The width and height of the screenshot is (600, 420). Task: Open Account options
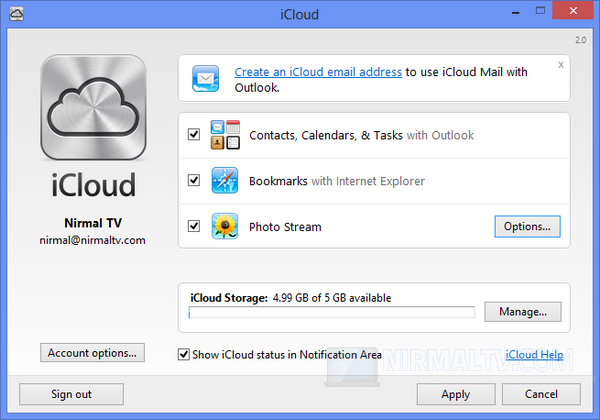92,353
